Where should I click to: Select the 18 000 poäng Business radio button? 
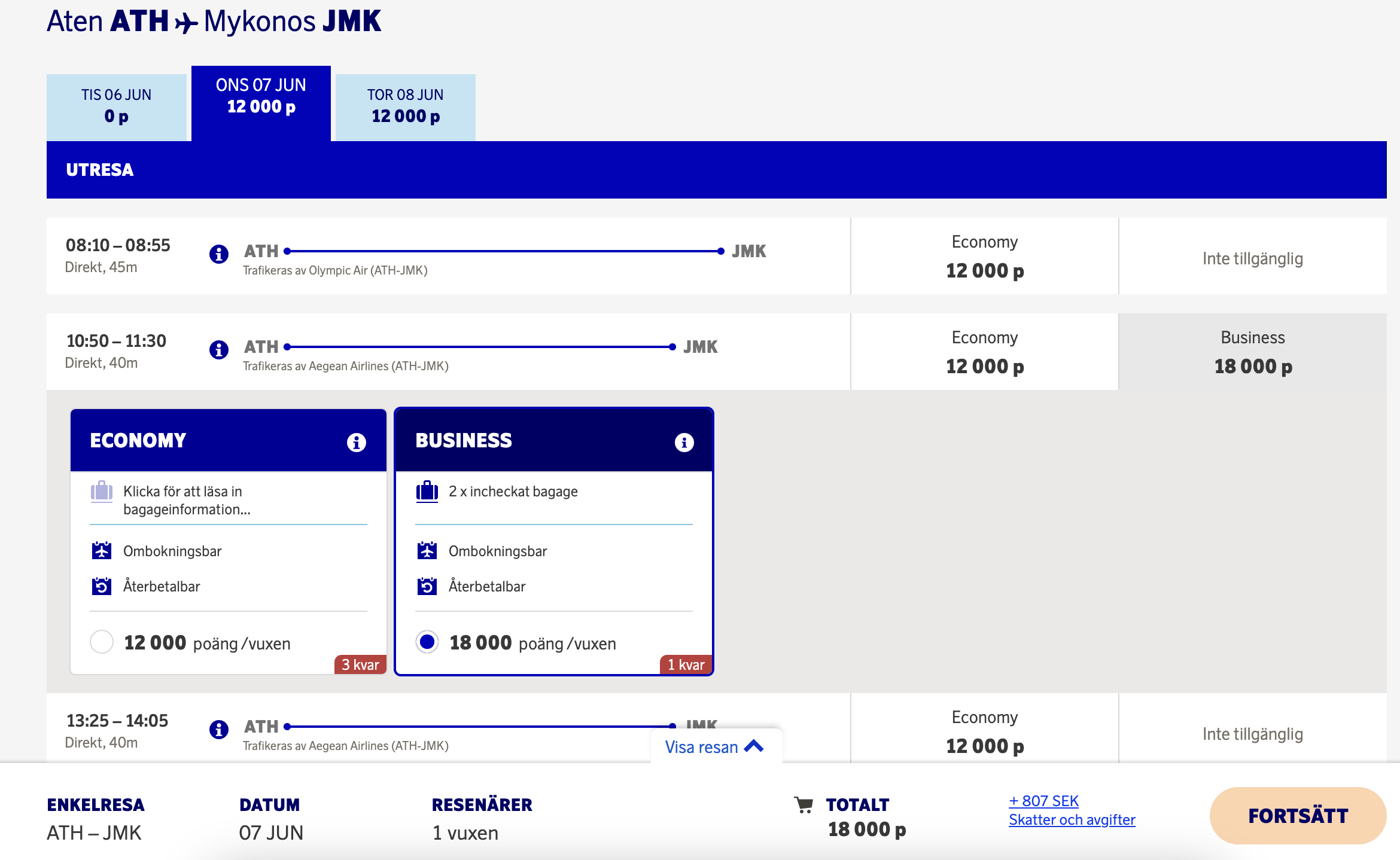click(x=427, y=642)
